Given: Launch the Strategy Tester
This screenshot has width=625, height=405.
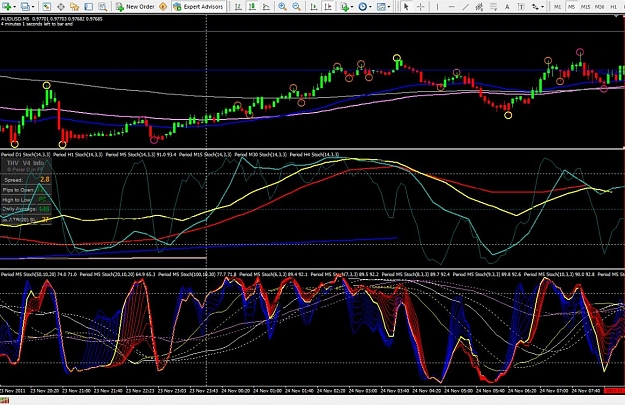Looking at the screenshot, I should [102, 6].
